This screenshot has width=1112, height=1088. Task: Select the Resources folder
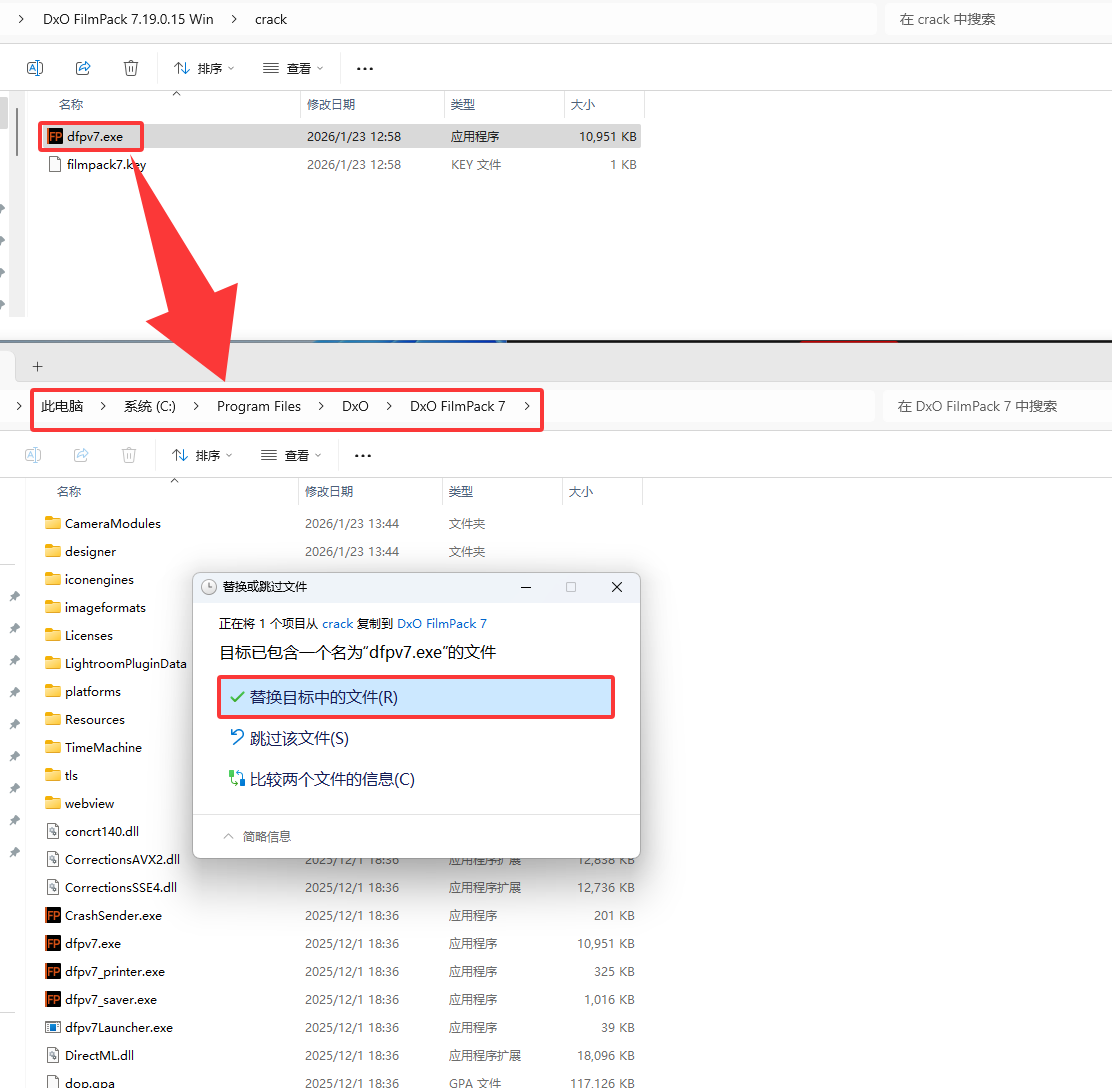pos(84,719)
